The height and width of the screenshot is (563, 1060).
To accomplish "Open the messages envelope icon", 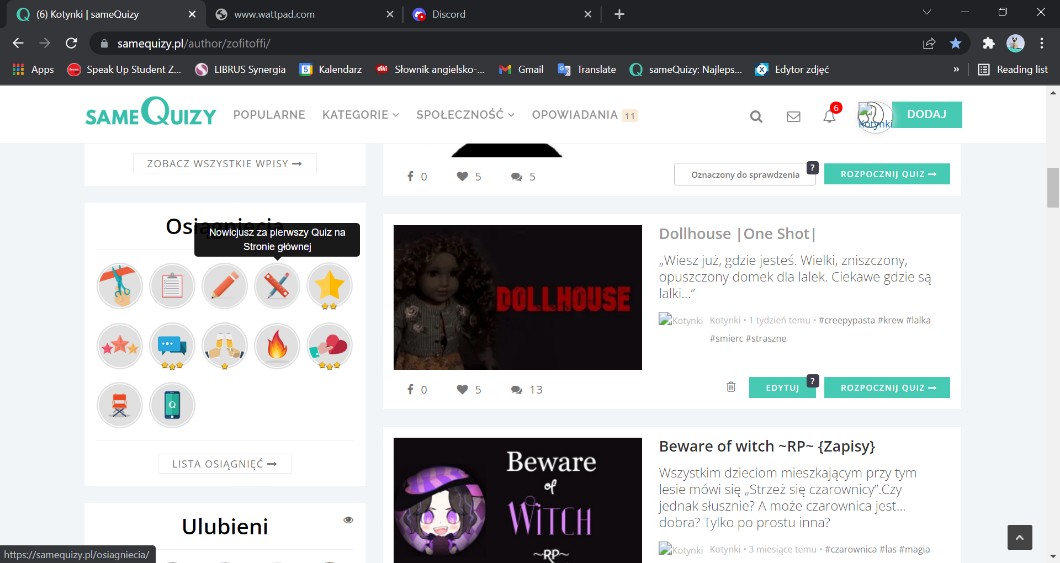I will click(x=793, y=116).
